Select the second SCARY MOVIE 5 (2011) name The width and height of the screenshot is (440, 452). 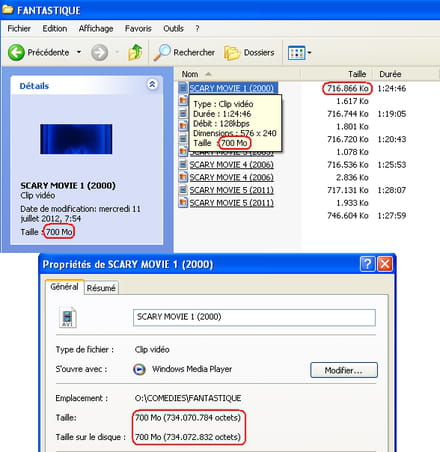point(232,202)
